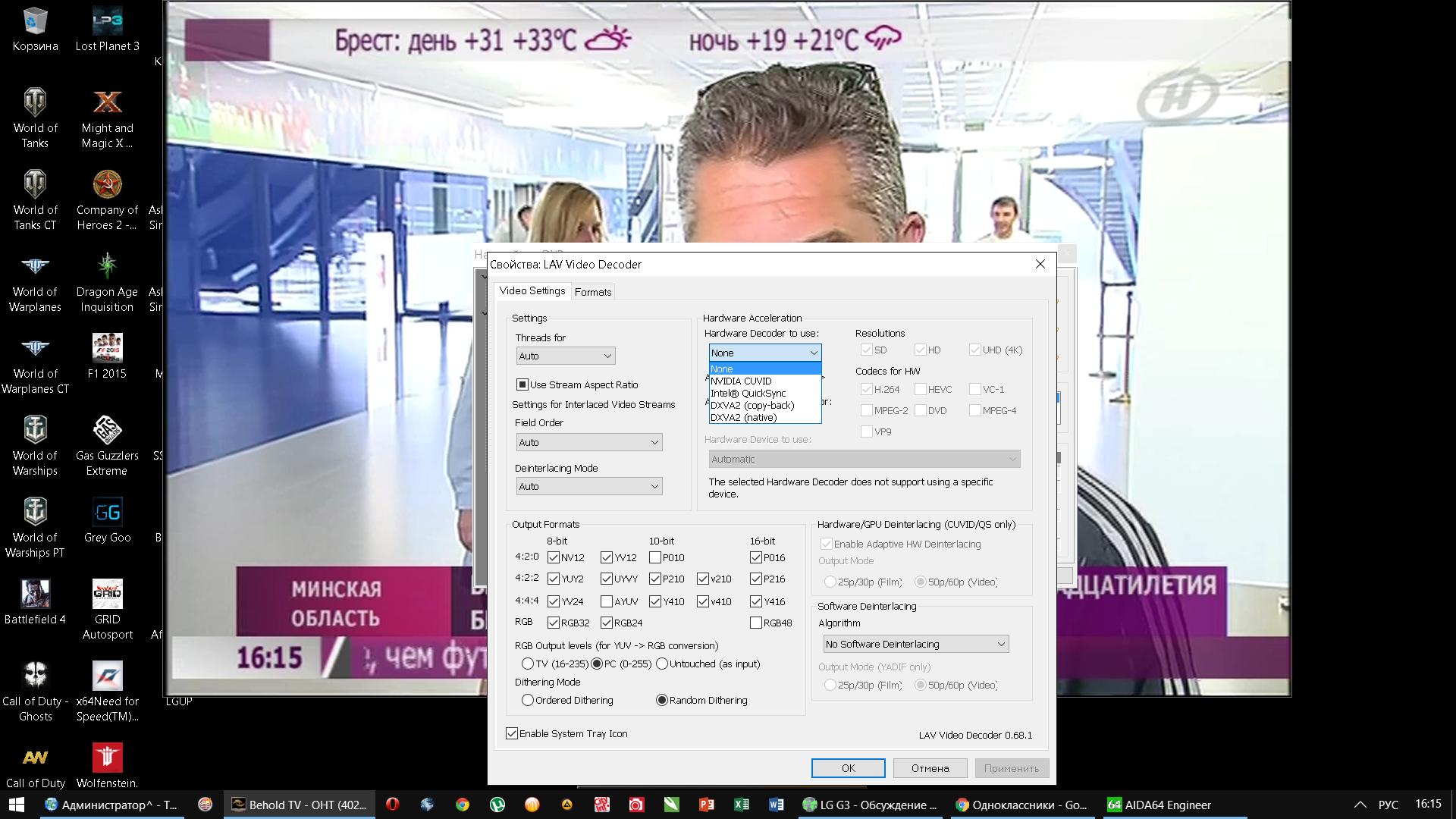Open World of Warplanes CT shortcut

click(35, 363)
